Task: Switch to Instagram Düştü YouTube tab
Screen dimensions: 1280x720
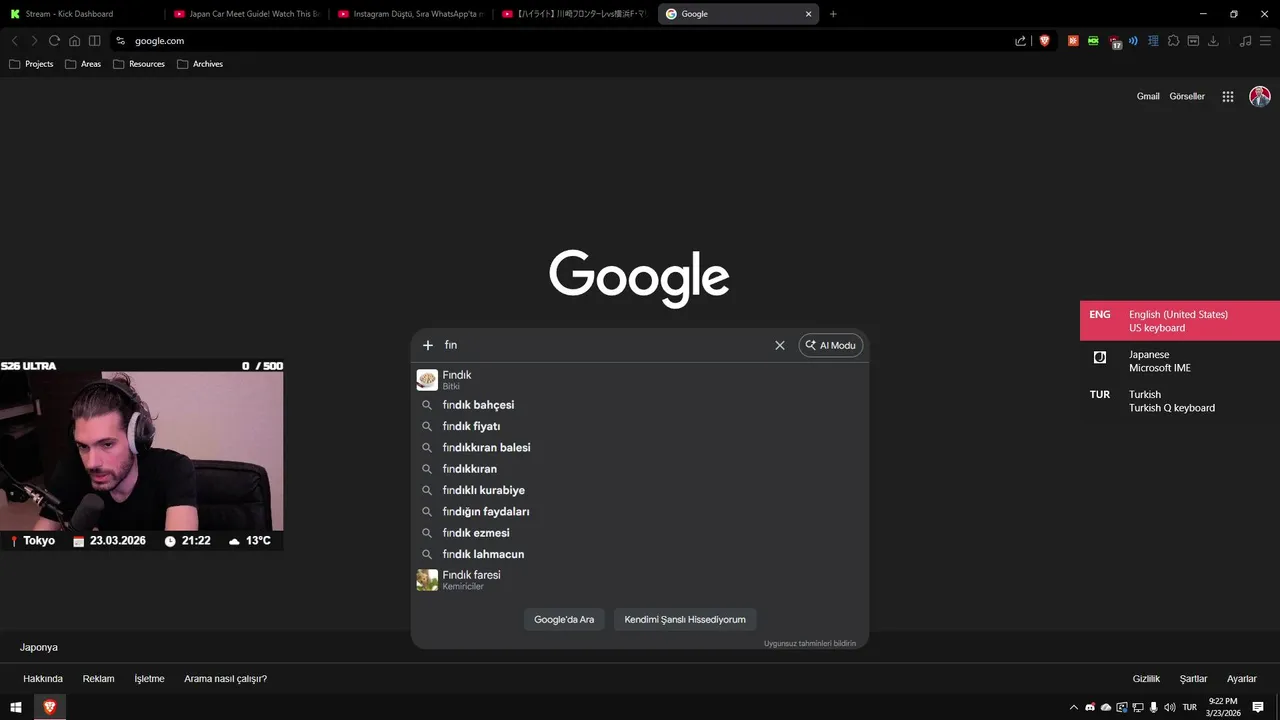Action: pos(410,14)
